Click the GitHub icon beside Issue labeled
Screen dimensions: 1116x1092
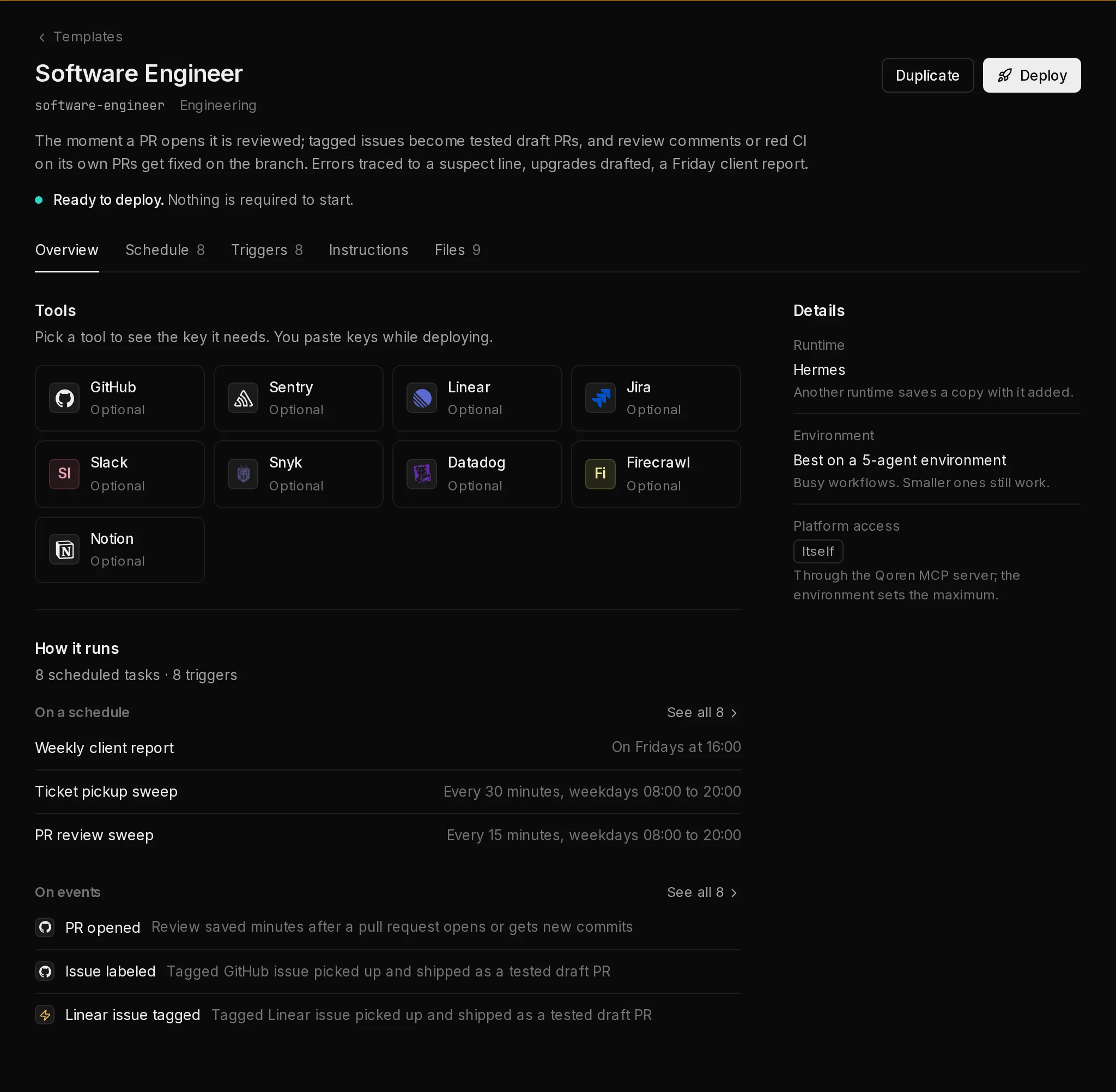pos(45,971)
